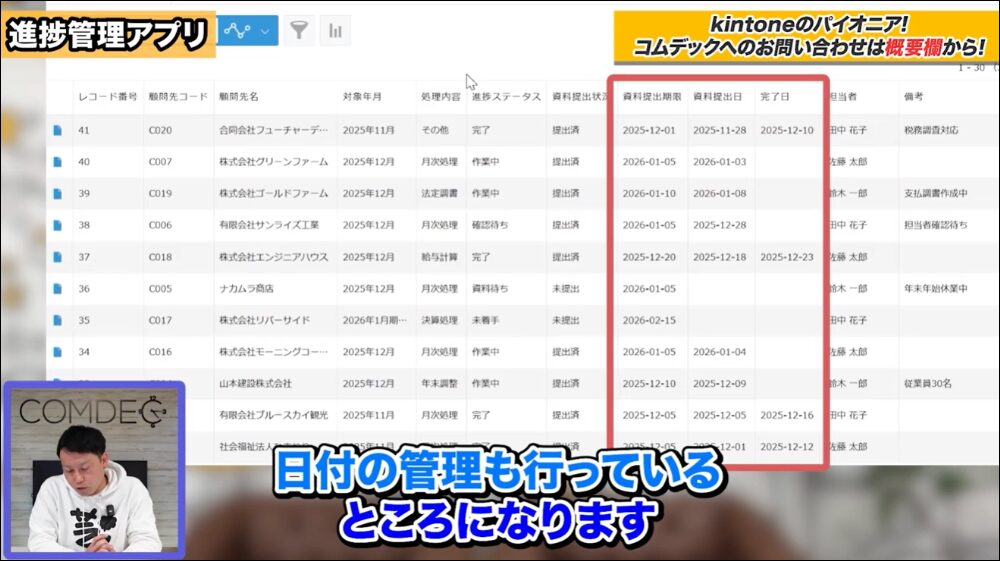Sort by レコード番号 column header
This screenshot has width=1000, height=561.
pyautogui.click(x=108, y=97)
